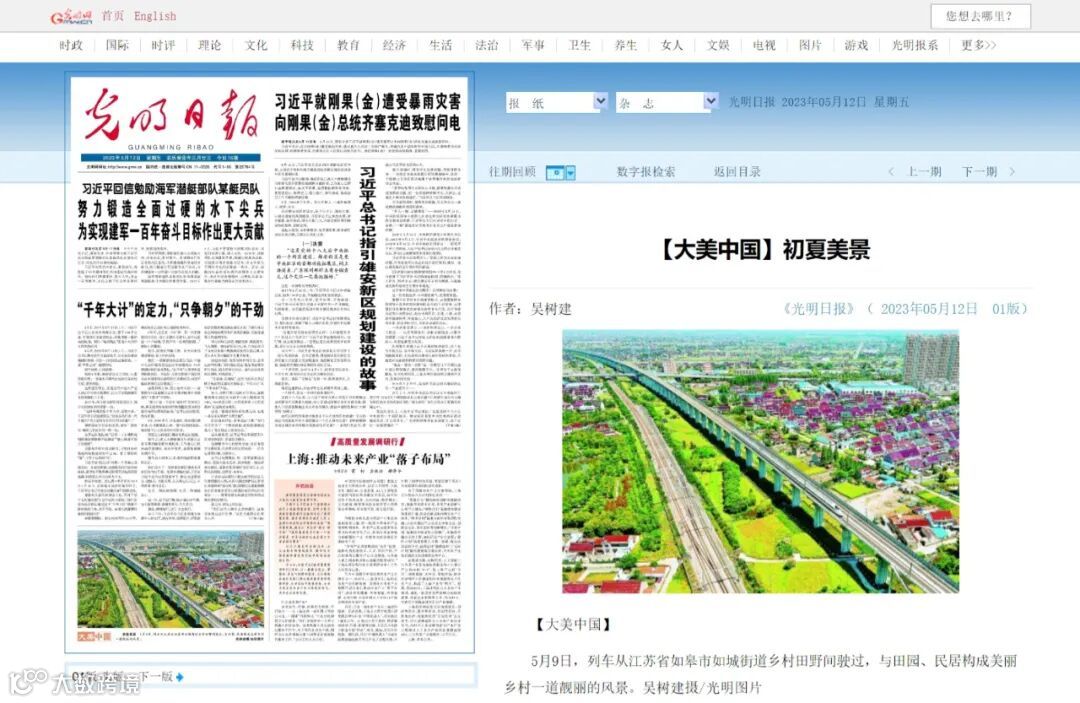Click the small railway photo on newspaper page
The width and height of the screenshot is (1080, 703).
[x=171, y=579]
